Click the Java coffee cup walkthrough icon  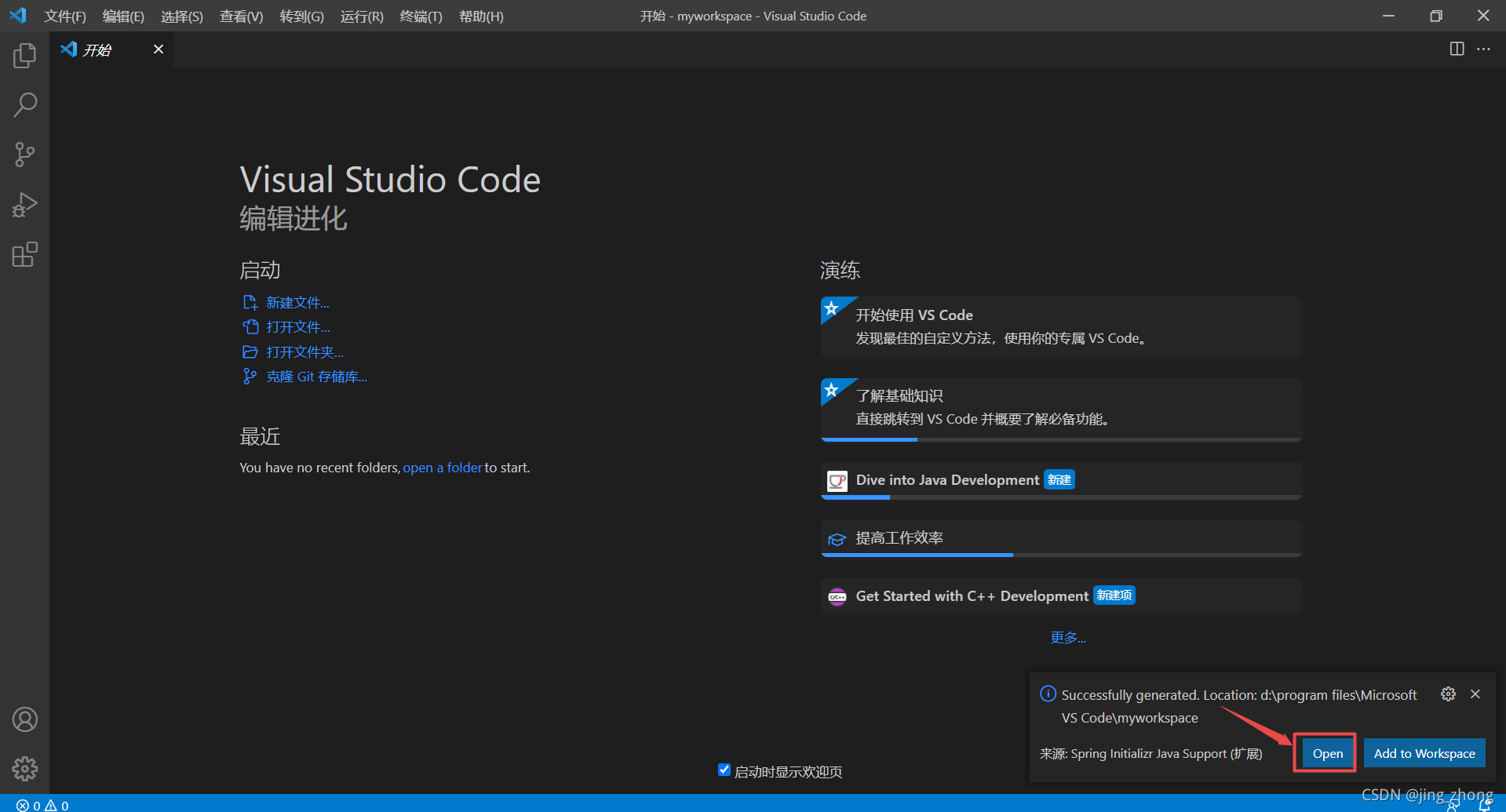837,480
